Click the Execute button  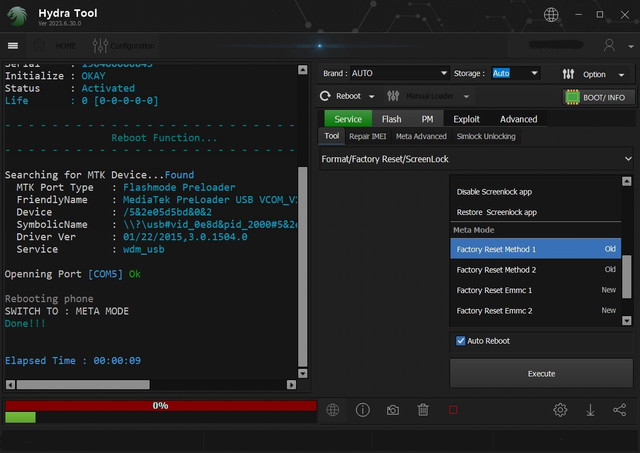(541, 373)
